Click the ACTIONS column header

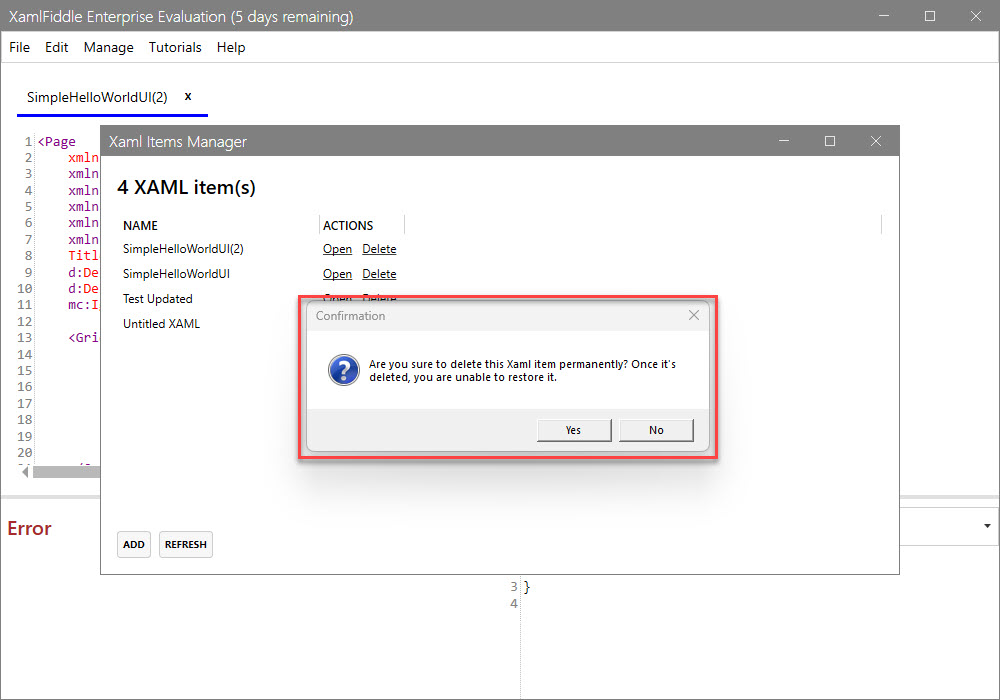tap(348, 226)
